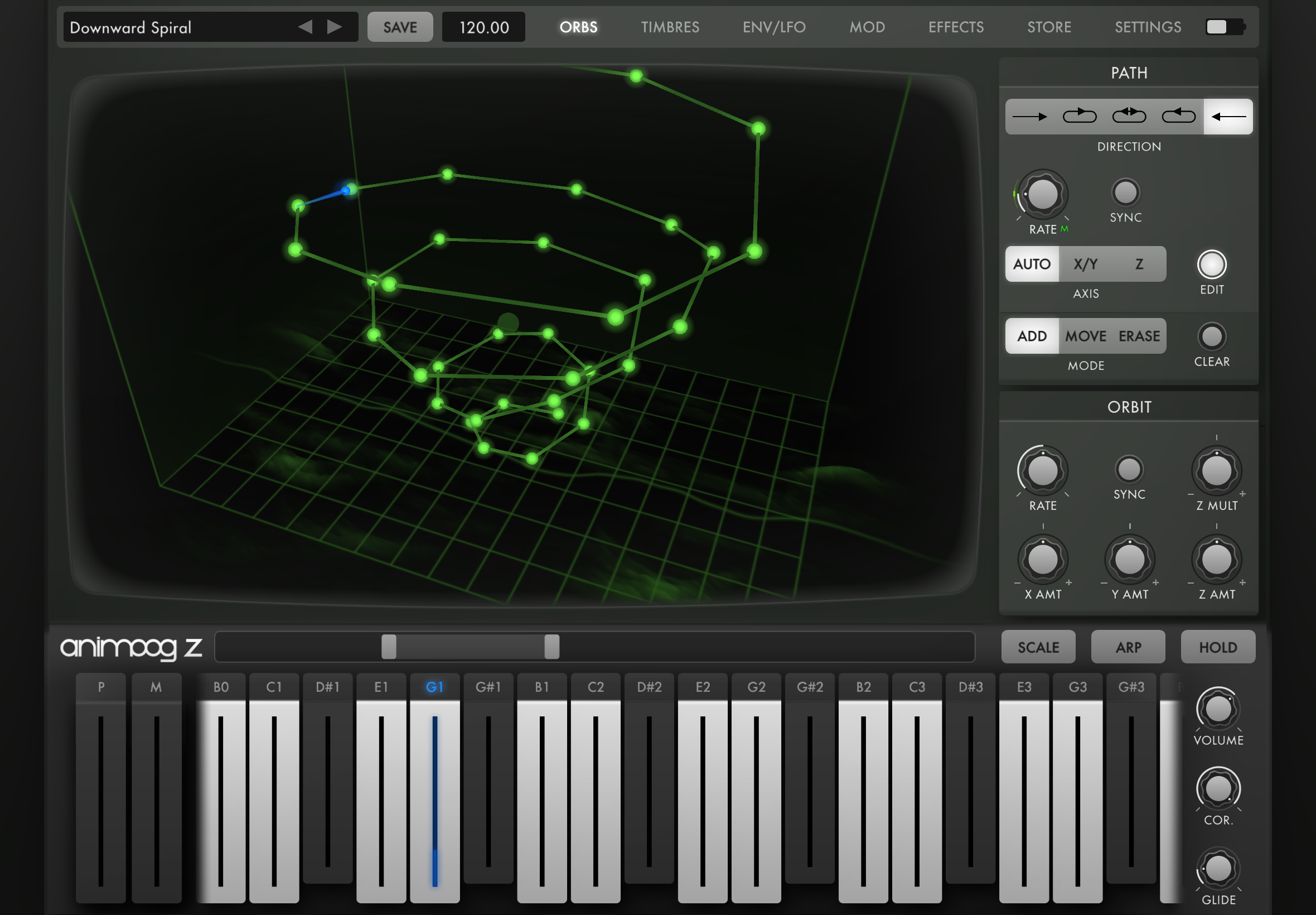The width and height of the screenshot is (1316, 915).
Task: Play the C1 key
Action: pyautogui.click(x=274, y=788)
